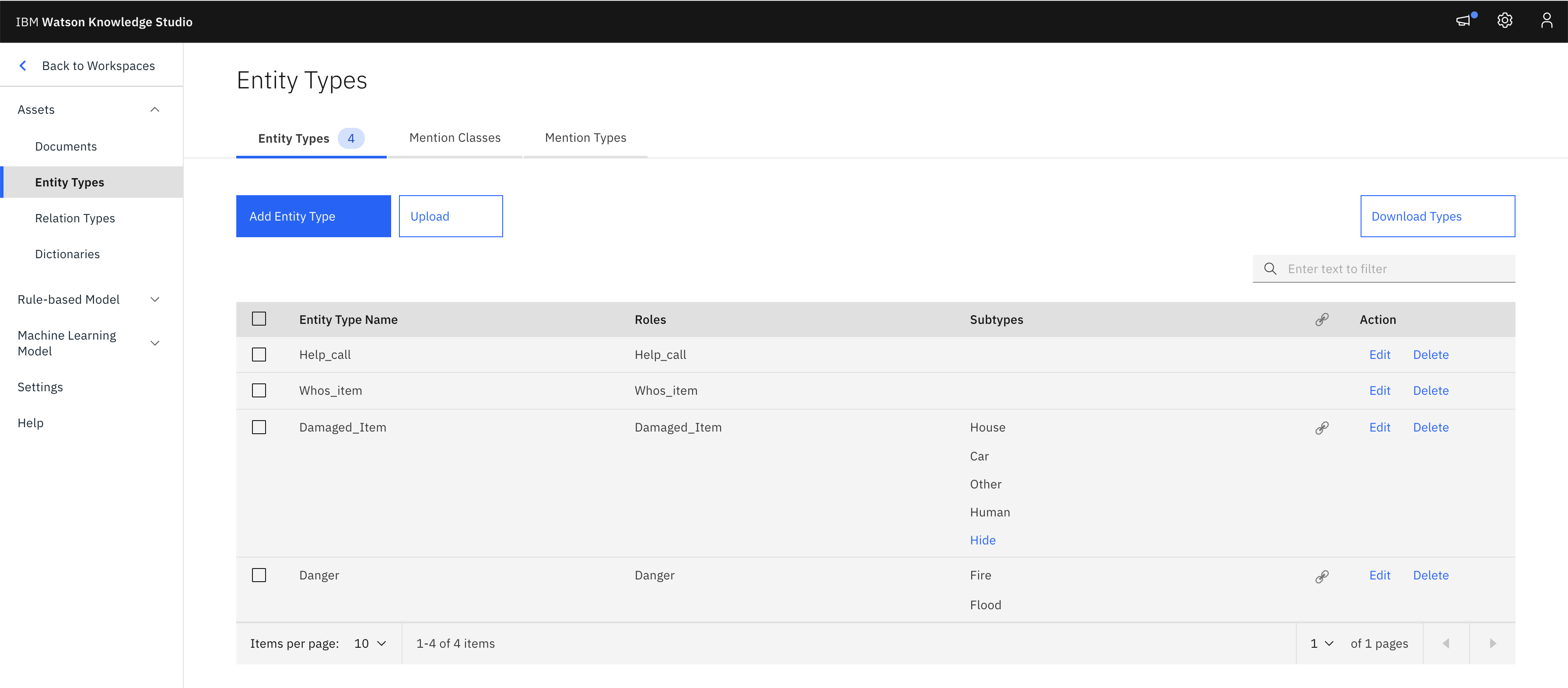The image size is (1568, 688).
Task: Click the back arrow beside Workspaces
Action: click(23, 66)
